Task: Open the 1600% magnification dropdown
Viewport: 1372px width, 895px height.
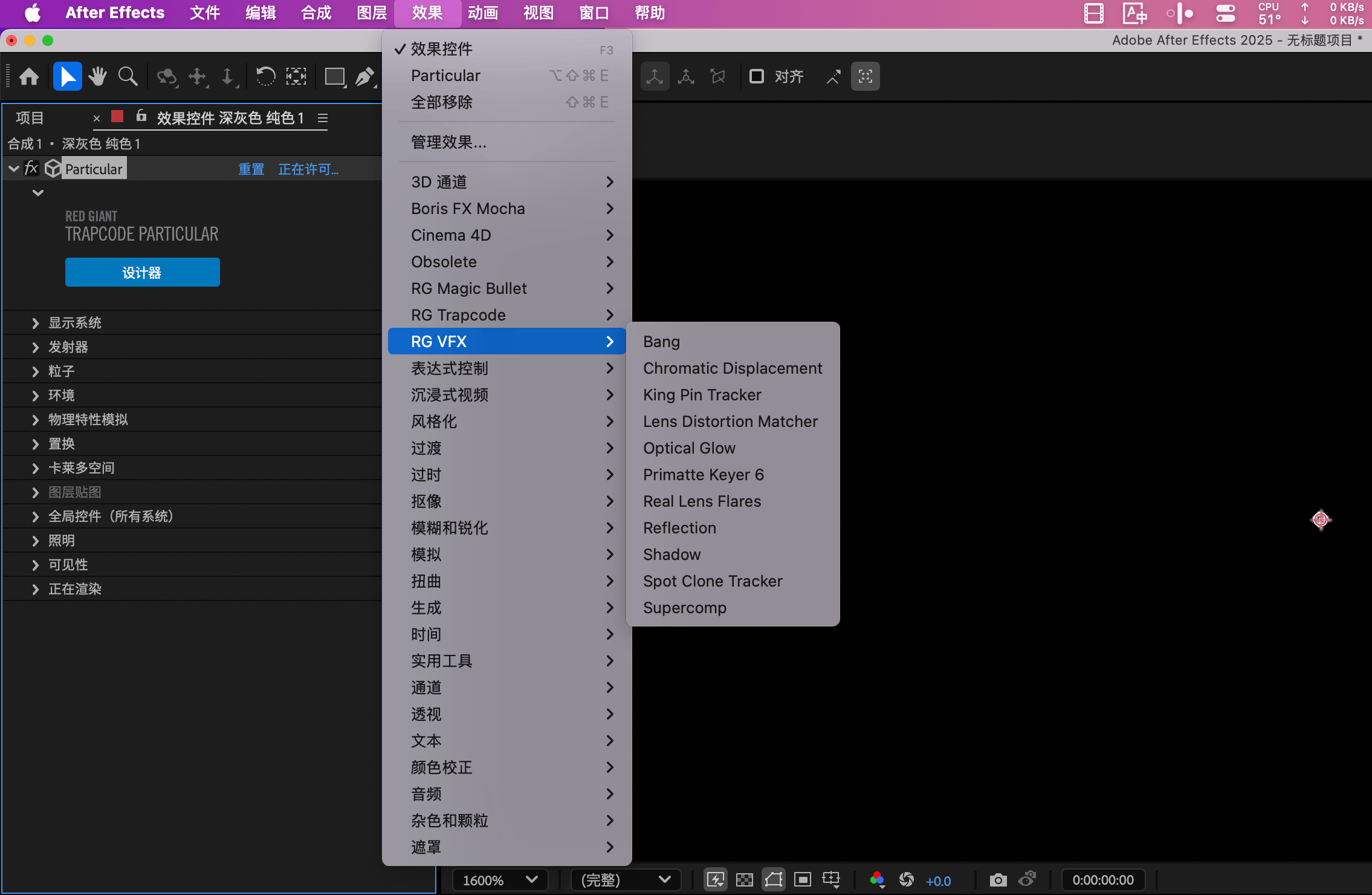Action: (x=500, y=880)
